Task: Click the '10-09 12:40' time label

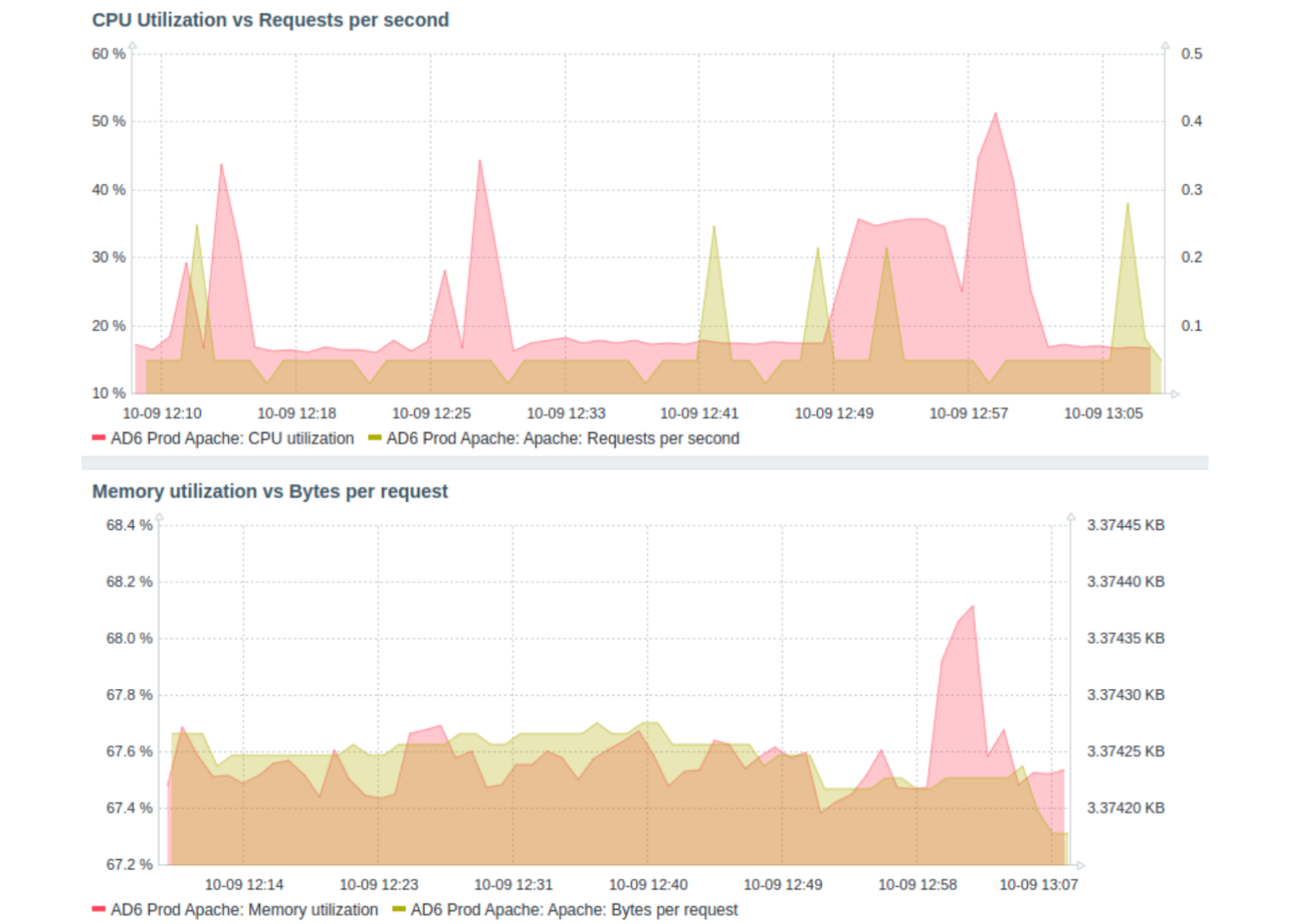Action: coord(648,885)
